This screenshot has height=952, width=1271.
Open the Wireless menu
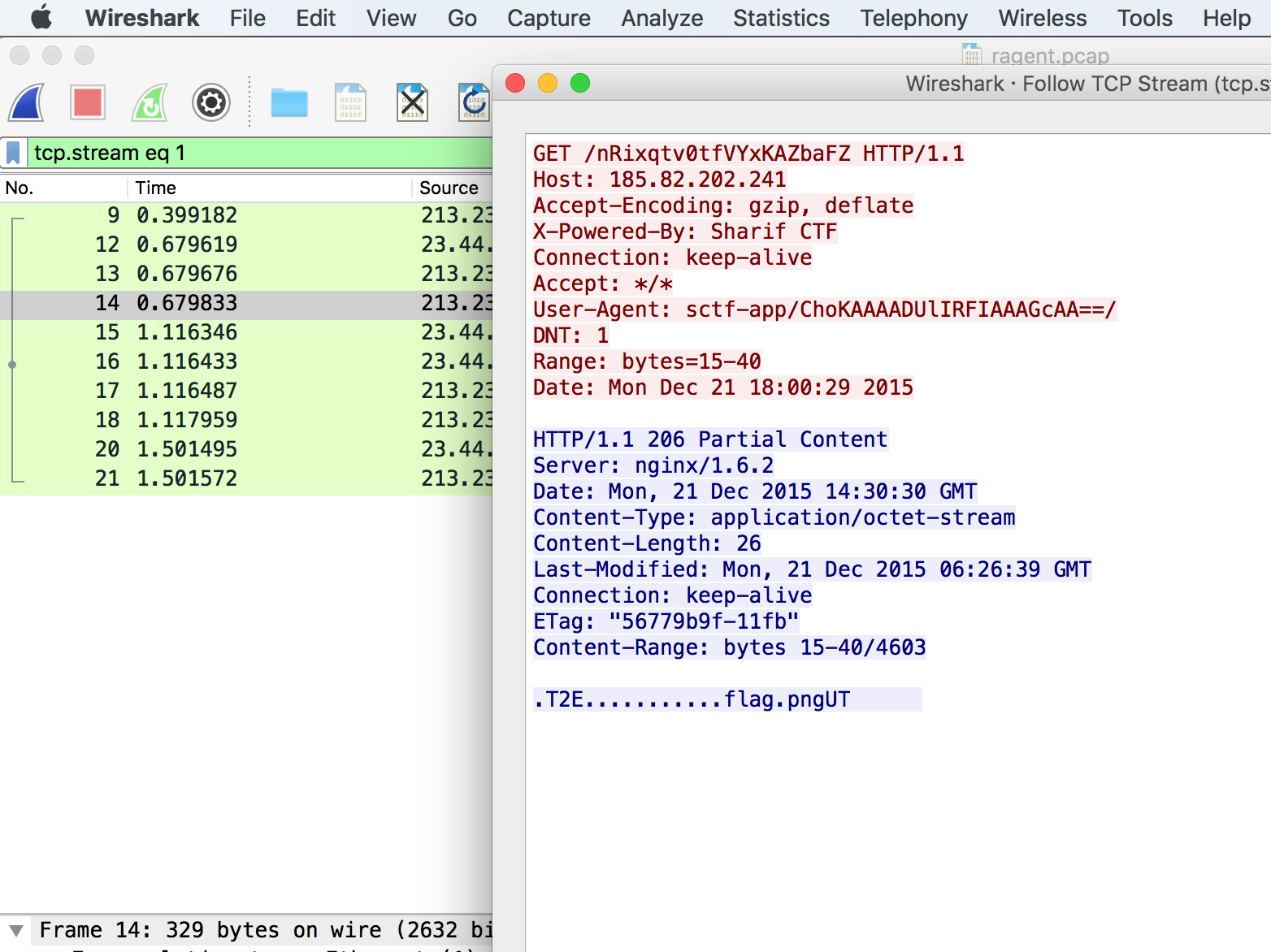coord(1043,18)
